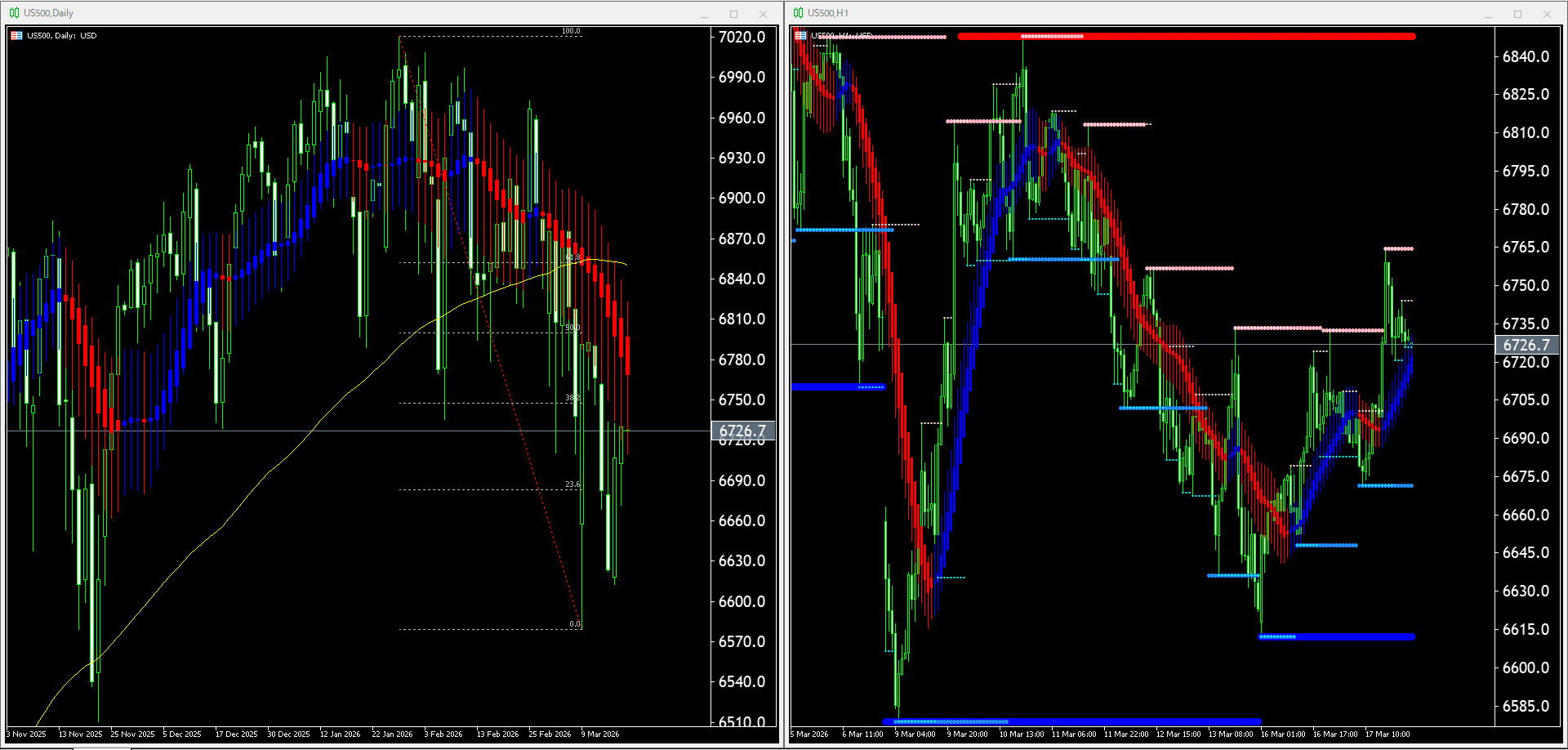Click the 6615.0 level on H1 price axis
Screen dimensions: 1568x750
point(1526,629)
